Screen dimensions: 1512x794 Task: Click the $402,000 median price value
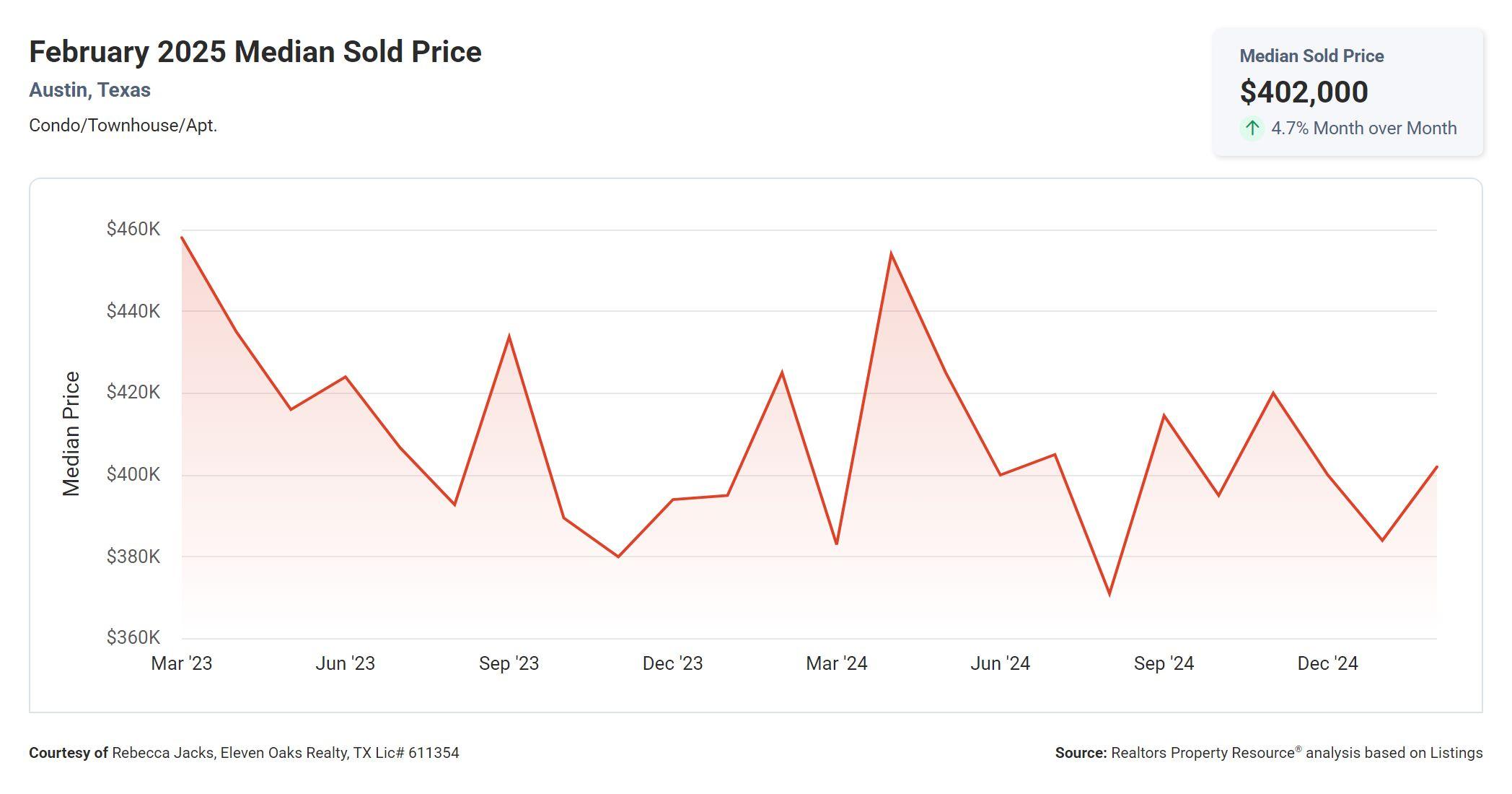click(x=1304, y=92)
